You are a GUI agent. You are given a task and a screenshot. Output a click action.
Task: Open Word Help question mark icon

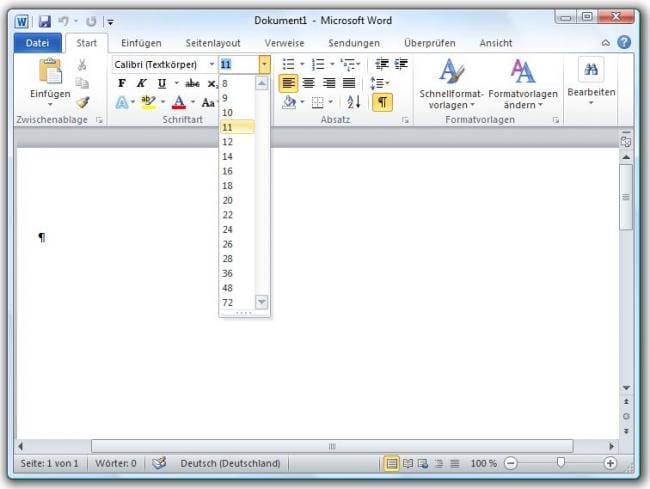point(624,42)
